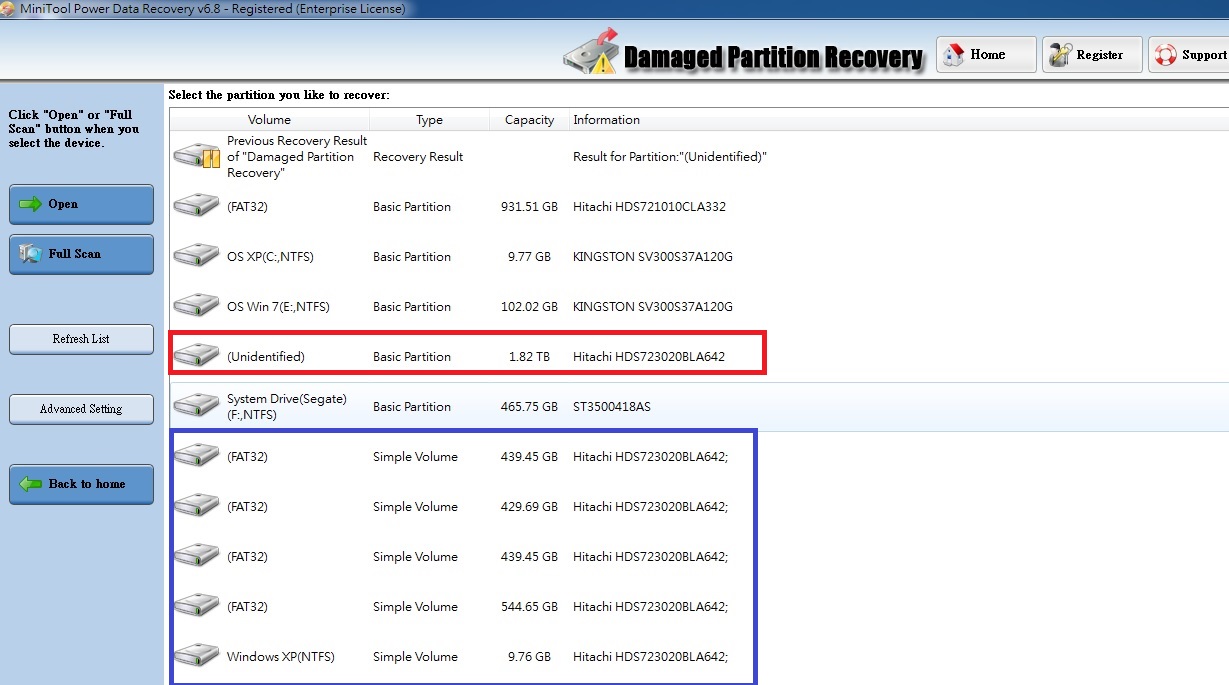Click the Open button

[81, 204]
